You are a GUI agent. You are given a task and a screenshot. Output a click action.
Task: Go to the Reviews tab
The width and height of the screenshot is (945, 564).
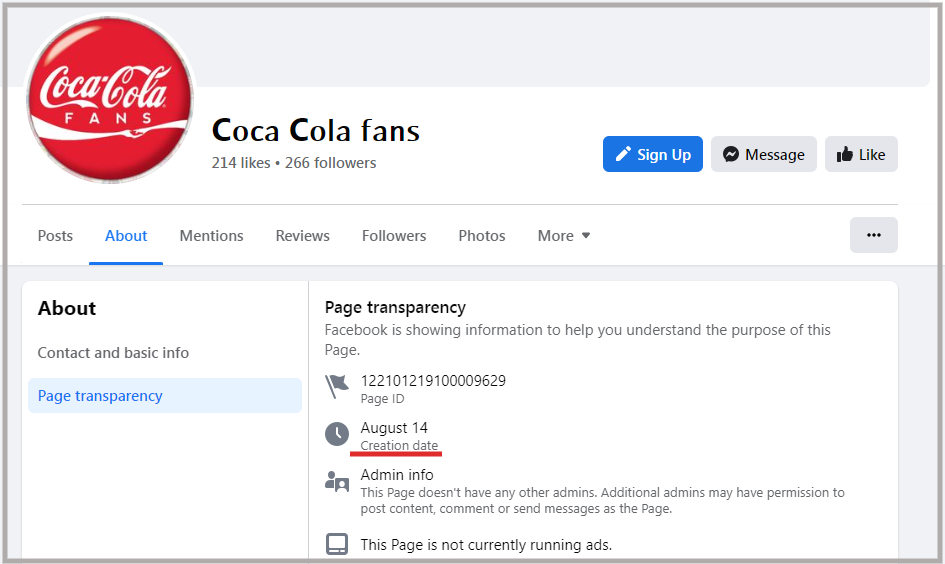pos(303,236)
